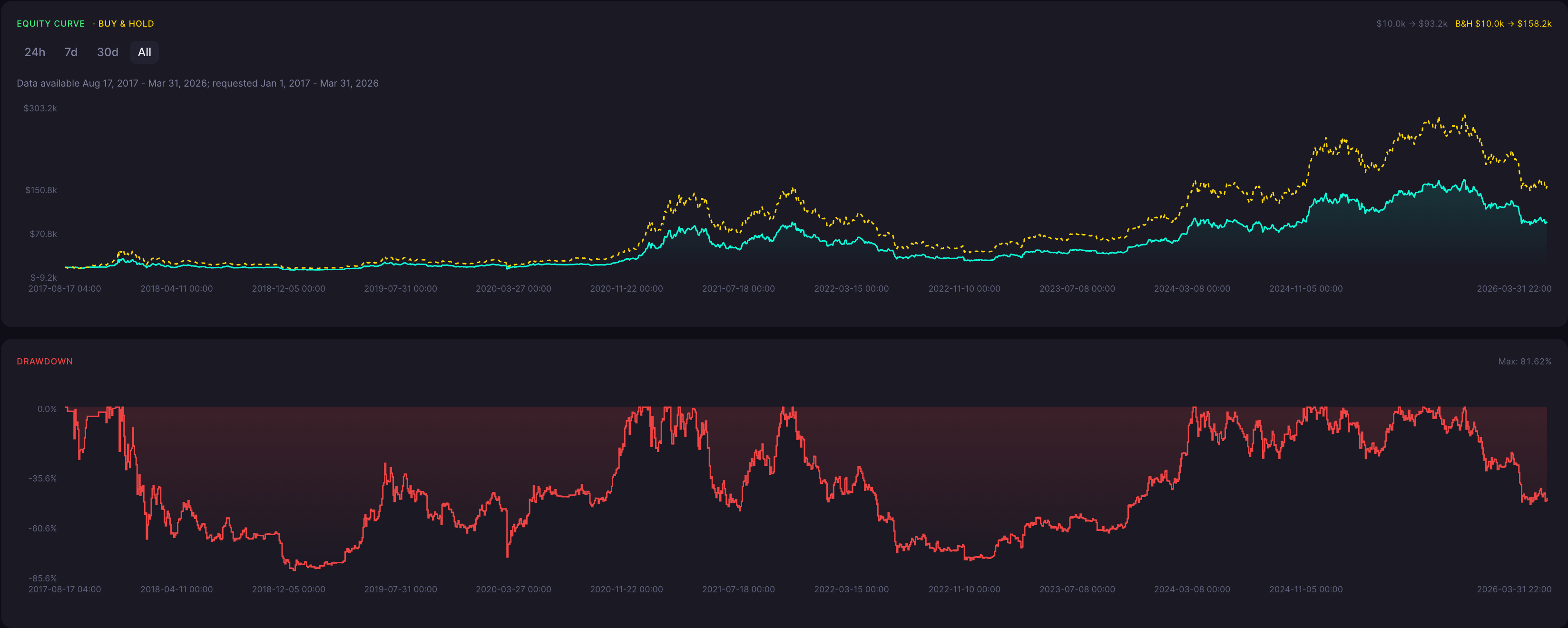The width and height of the screenshot is (1568, 628).
Task: Select the All time range tab
Action: click(144, 52)
